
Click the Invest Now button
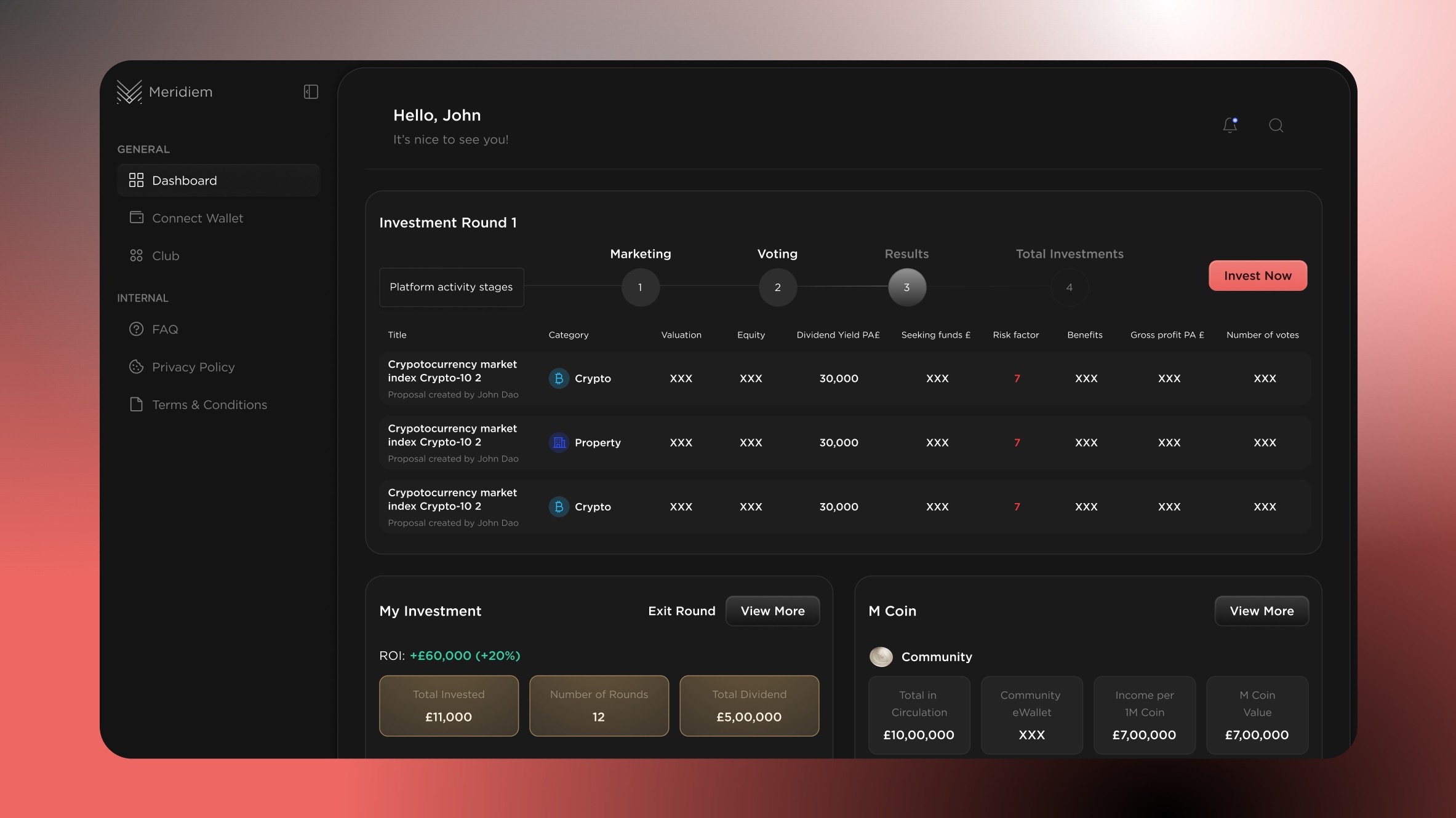[1257, 276]
